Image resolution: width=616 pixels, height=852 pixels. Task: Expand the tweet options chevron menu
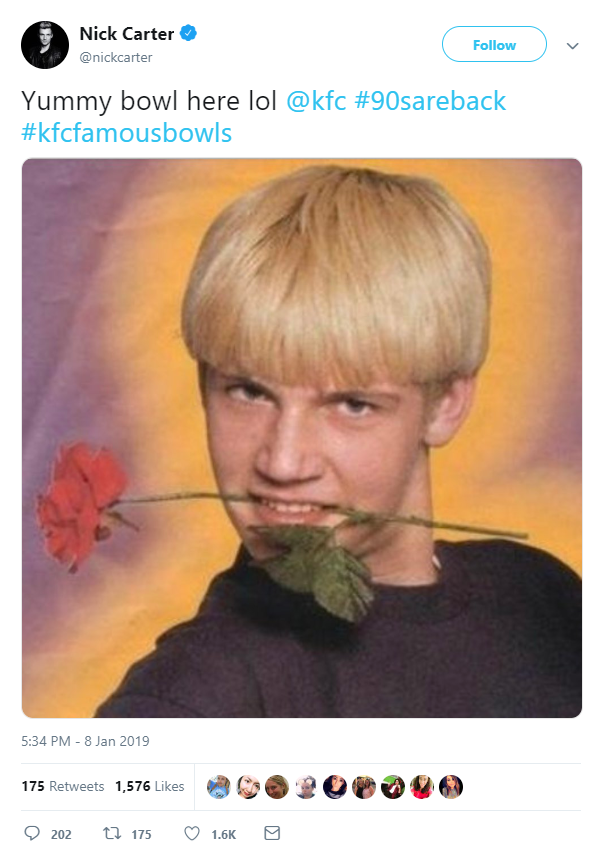coord(573,46)
